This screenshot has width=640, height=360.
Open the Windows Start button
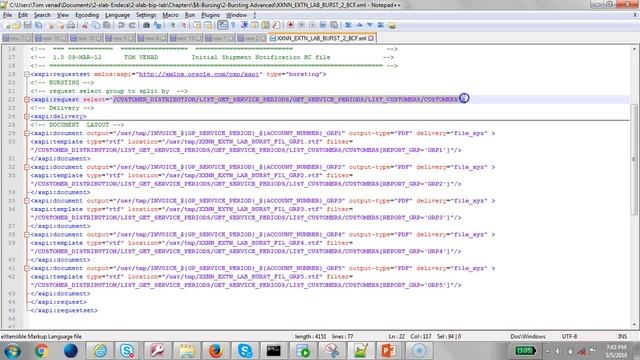coord(12,351)
